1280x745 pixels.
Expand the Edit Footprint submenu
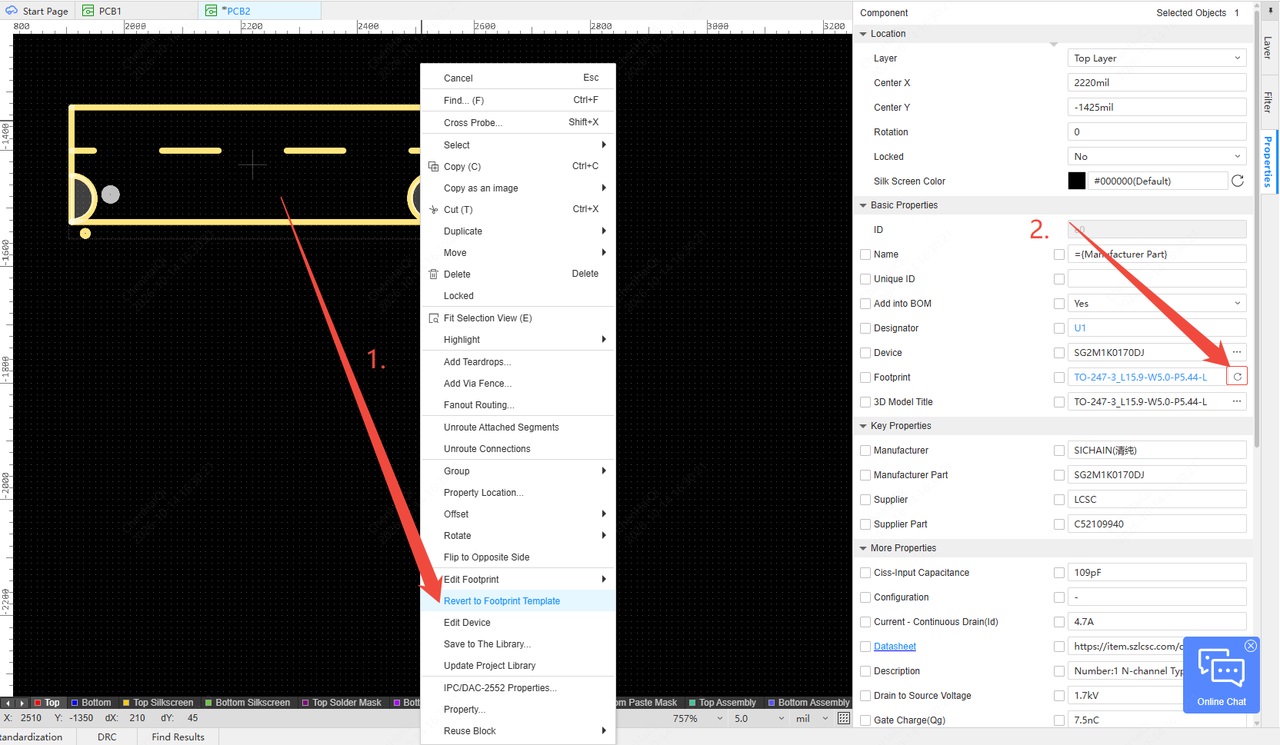[x=518, y=579]
